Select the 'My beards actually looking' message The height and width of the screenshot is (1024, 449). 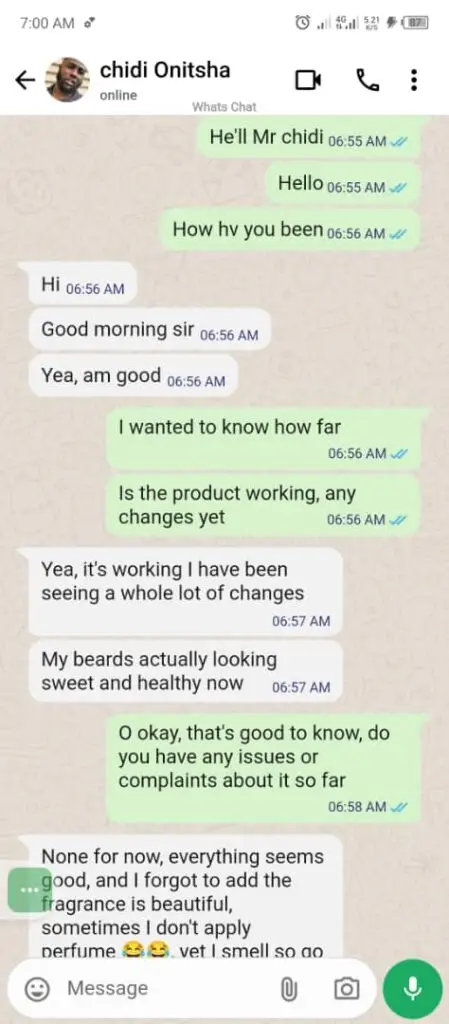(185, 671)
